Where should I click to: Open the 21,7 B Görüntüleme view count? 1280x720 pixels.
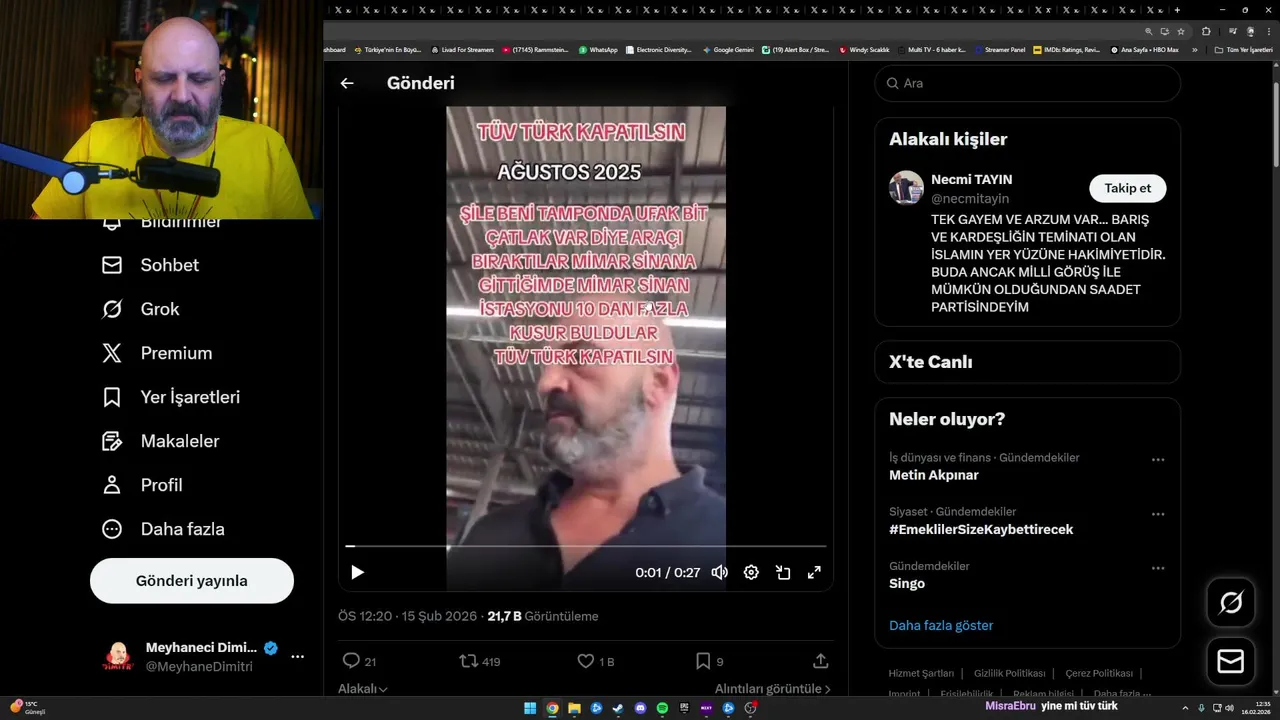pyautogui.click(x=543, y=616)
